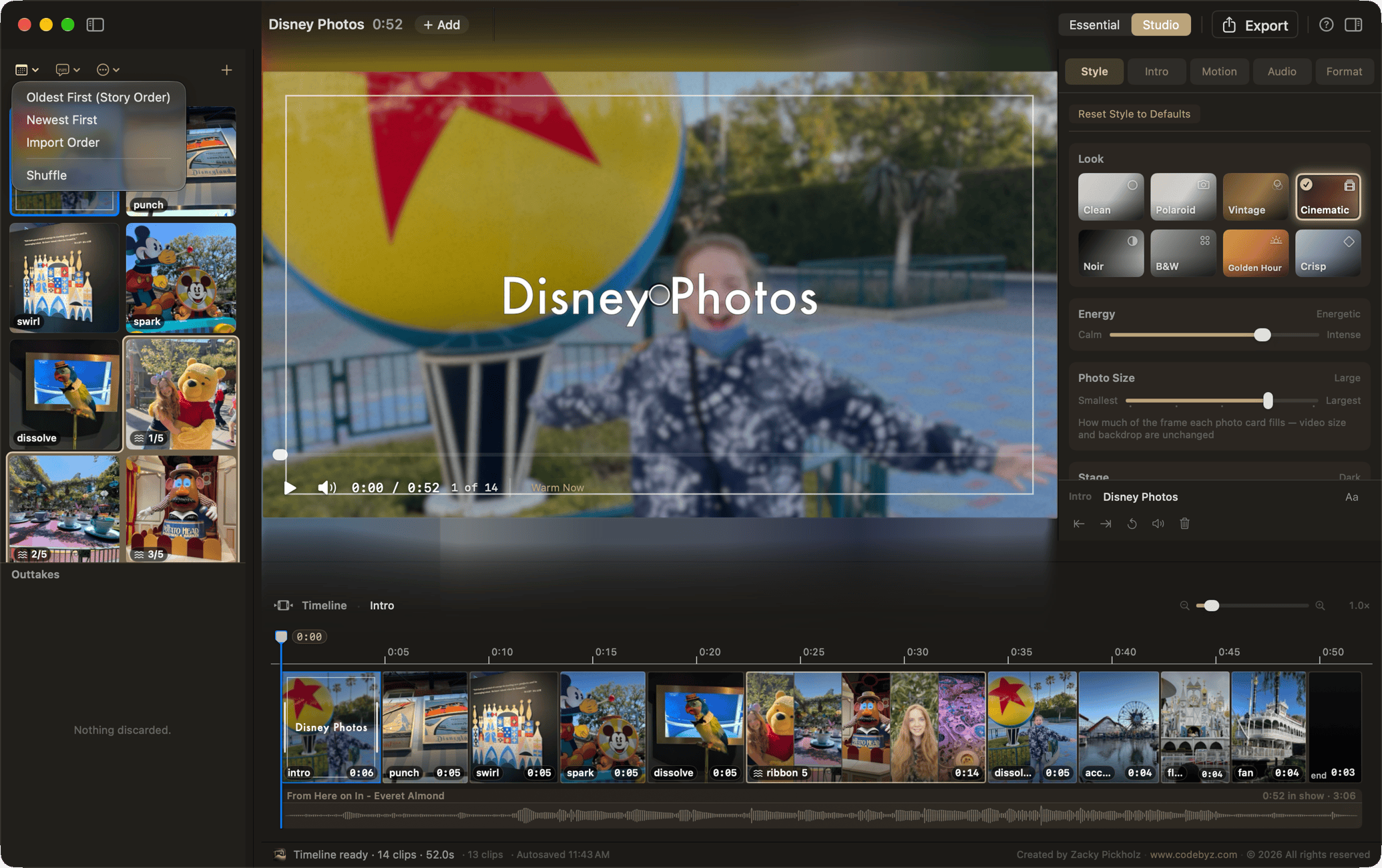Screen dimensions: 1382x868
Task: Click the speaker icon in the Intro row
Action: [x=1158, y=523]
